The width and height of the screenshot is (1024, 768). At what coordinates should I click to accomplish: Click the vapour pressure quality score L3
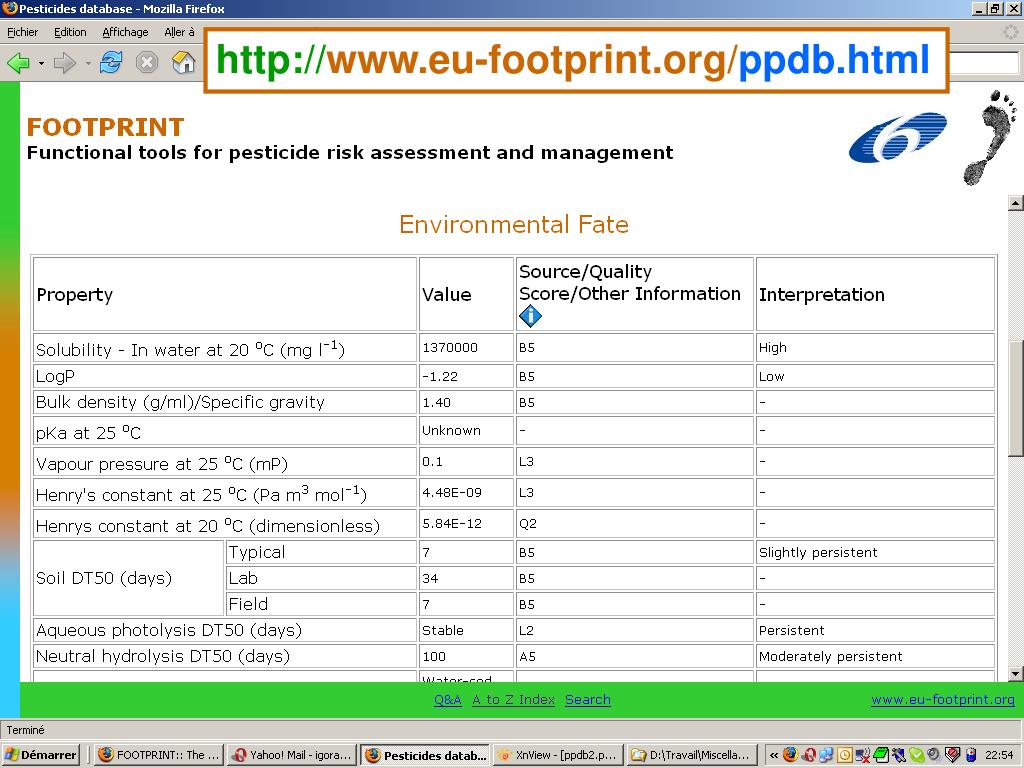526,462
